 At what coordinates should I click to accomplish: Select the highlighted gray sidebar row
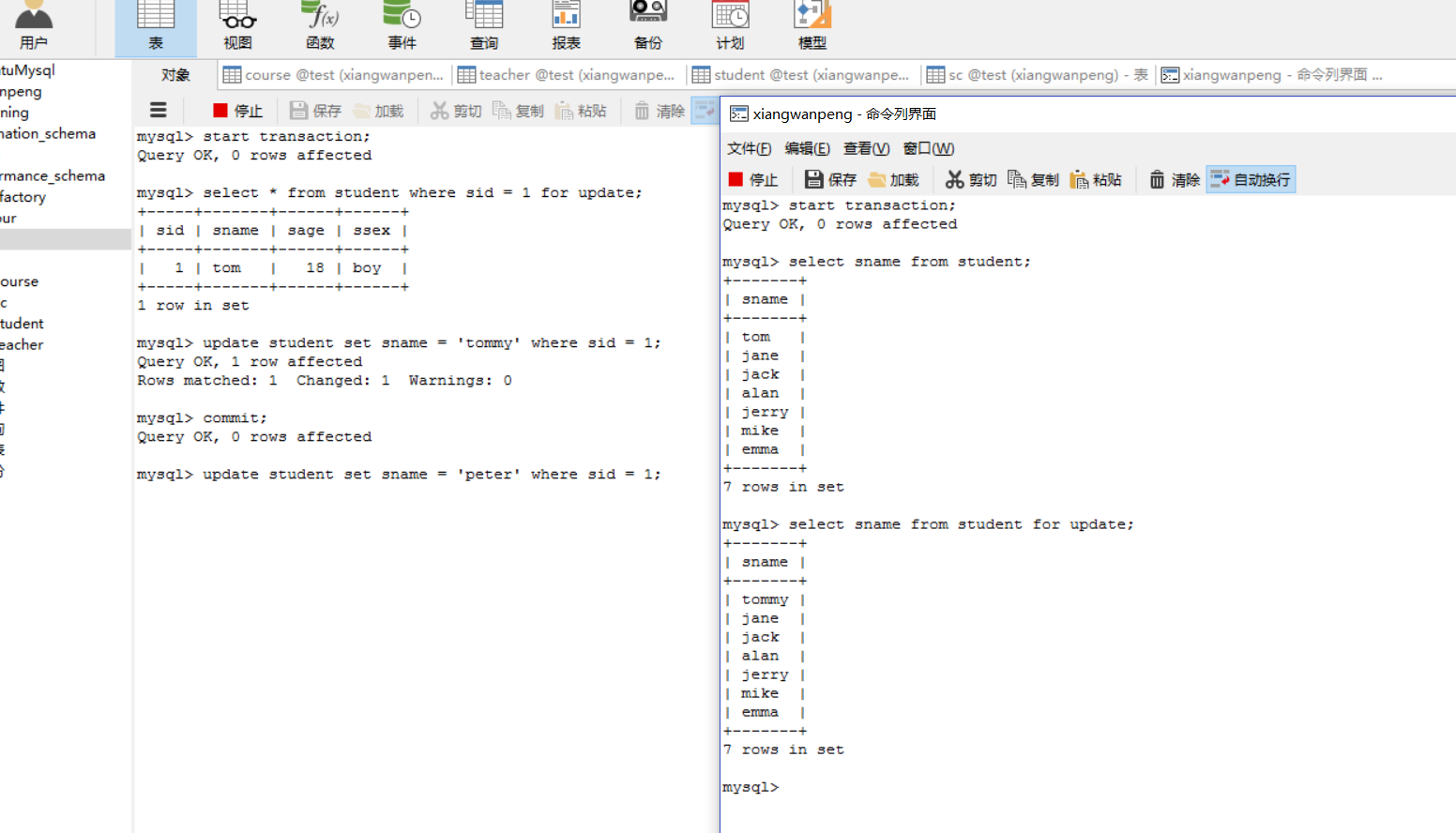(66, 239)
